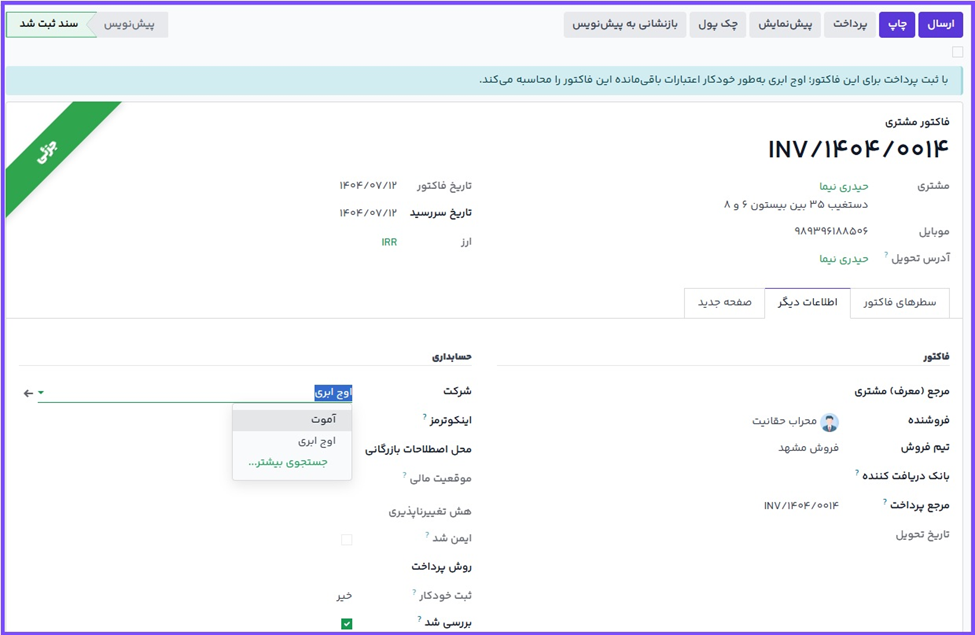
Task: Click the help icon beside مرجع پرداخت
Action: pyautogui.click(x=886, y=501)
